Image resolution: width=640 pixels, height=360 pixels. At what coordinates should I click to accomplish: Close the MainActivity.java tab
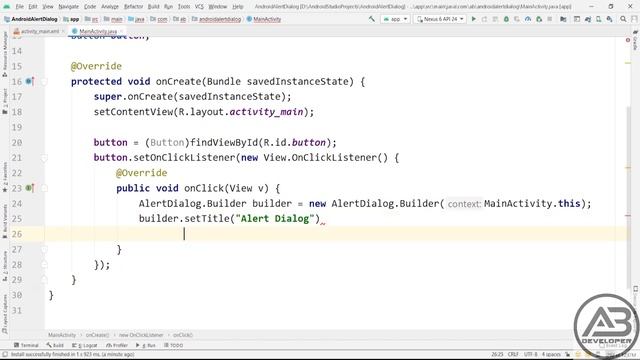tap(121, 31)
